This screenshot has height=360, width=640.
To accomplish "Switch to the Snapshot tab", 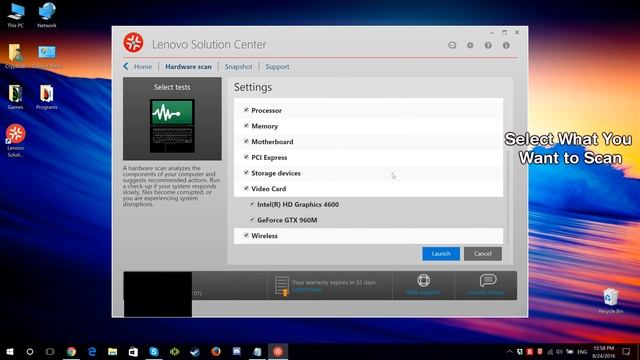I will click(238, 67).
